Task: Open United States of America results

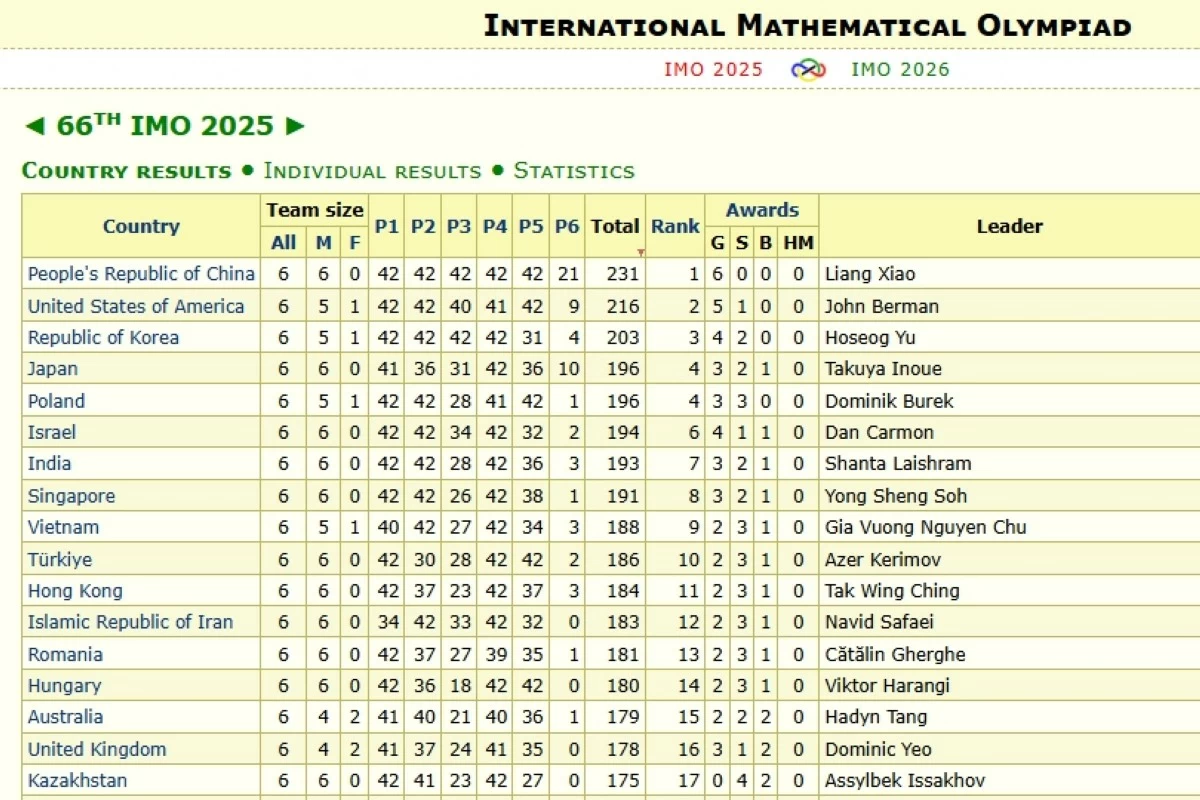Action: pos(136,305)
